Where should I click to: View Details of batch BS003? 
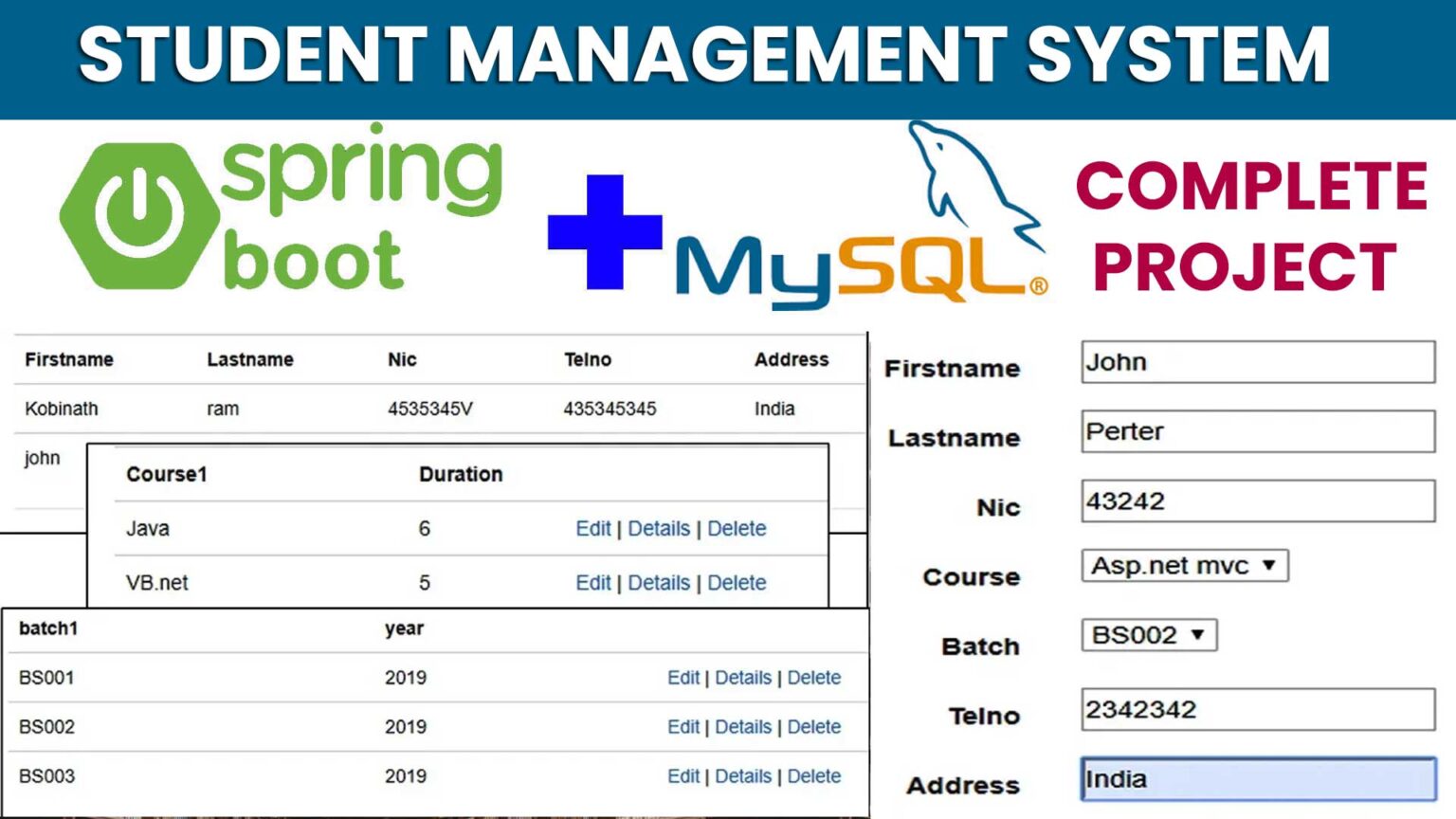pyautogui.click(x=743, y=776)
